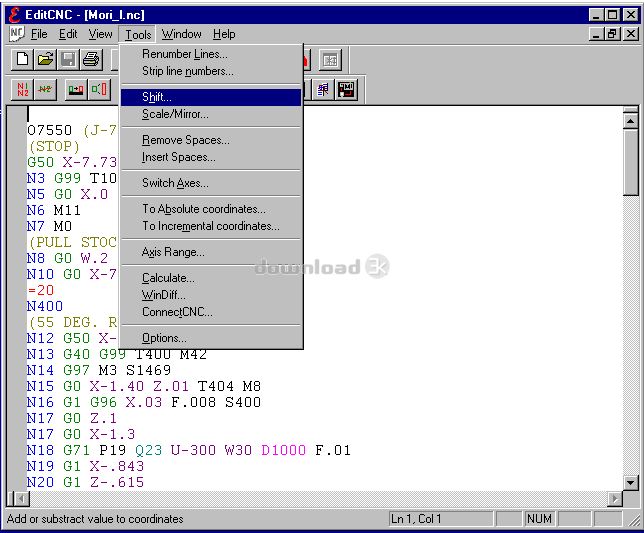Open Axis Range from Tools menu
Screen dimensions: 644x533
(x=211, y=252)
